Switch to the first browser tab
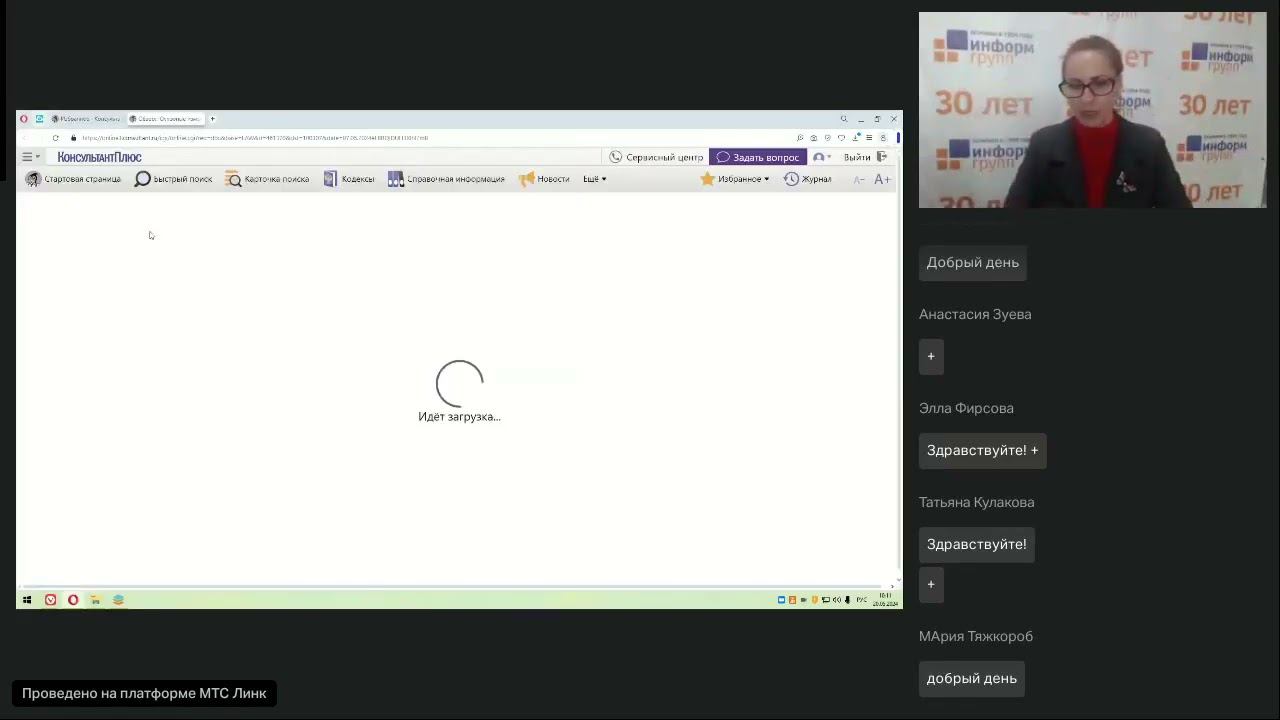Image resolution: width=1280 pixels, height=720 pixels. pyautogui.click(x=85, y=119)
